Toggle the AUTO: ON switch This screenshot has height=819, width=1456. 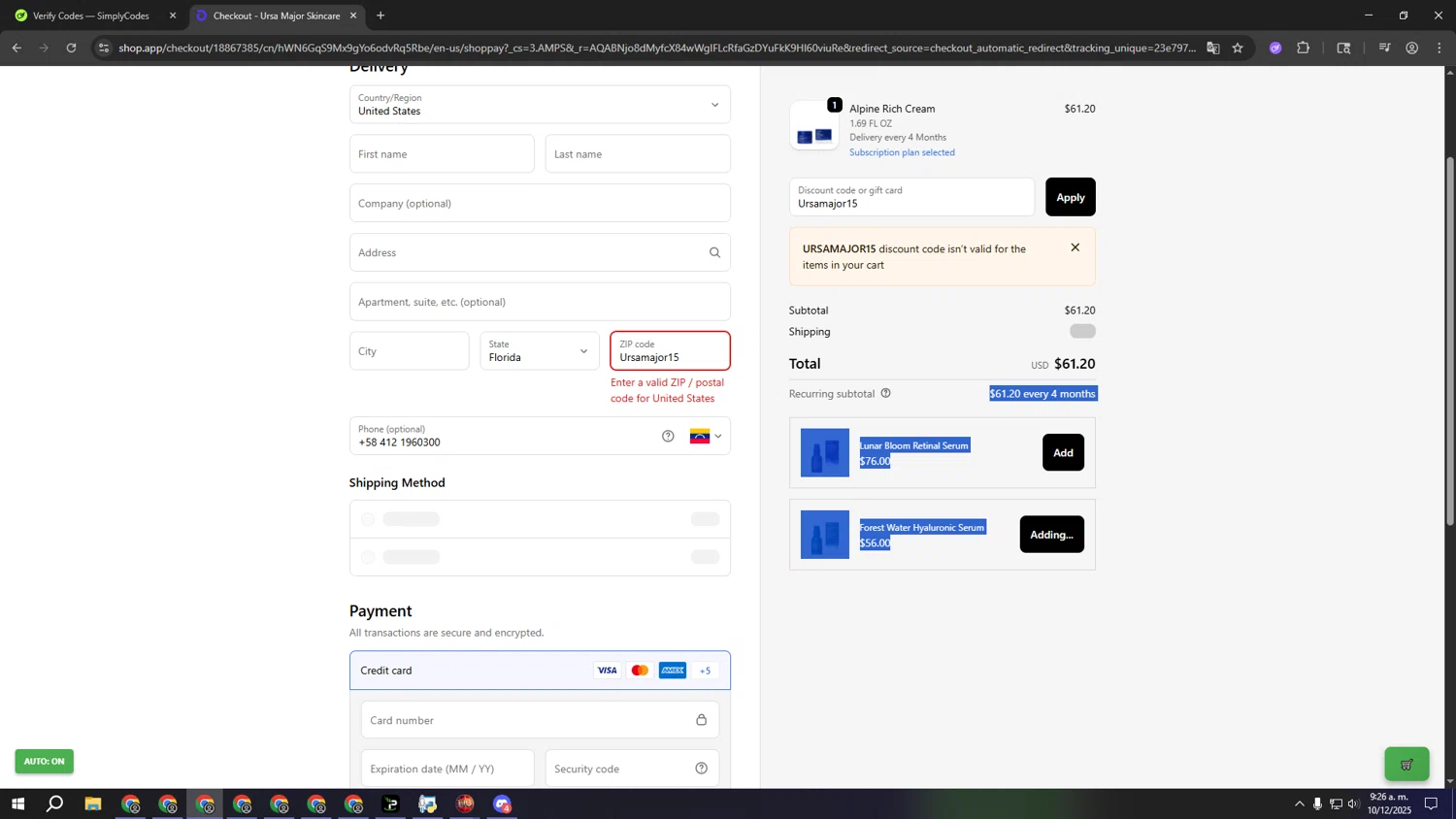pyautogui.click(x=44, y=762)
